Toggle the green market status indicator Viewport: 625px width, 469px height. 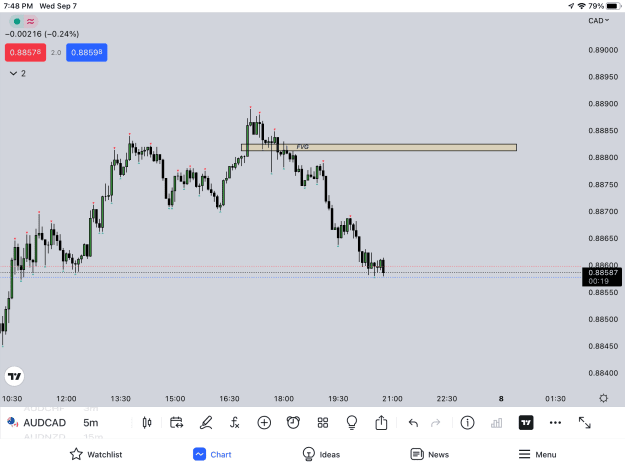[x=17, y=22]
